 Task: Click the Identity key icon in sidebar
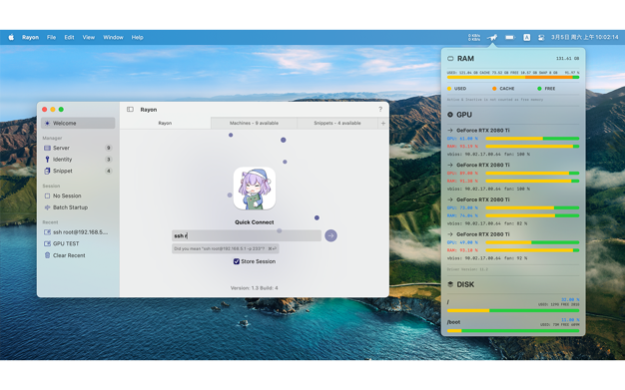47,159
